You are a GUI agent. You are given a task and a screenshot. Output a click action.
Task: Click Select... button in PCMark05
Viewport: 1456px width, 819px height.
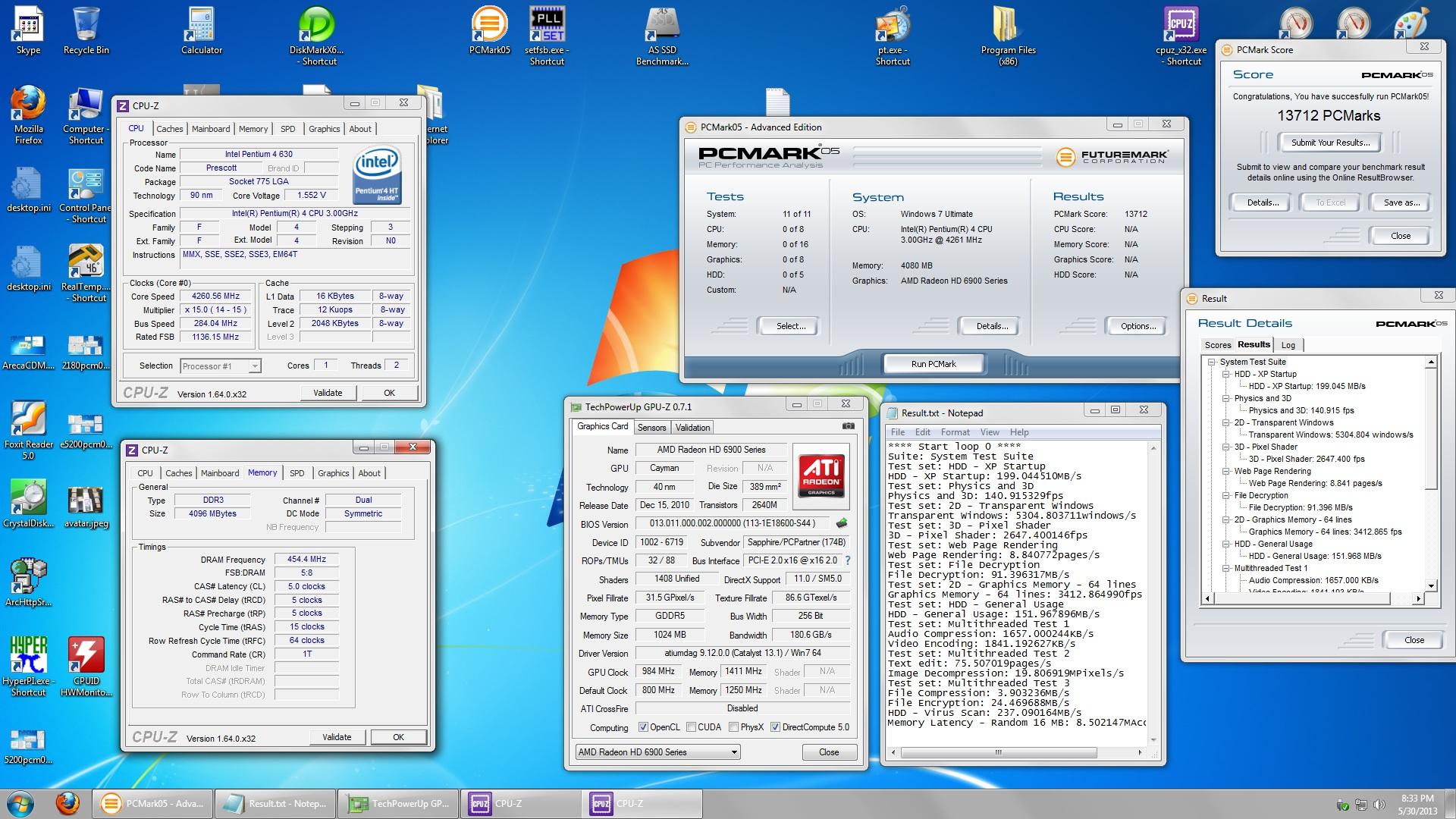tap(791, 326)
